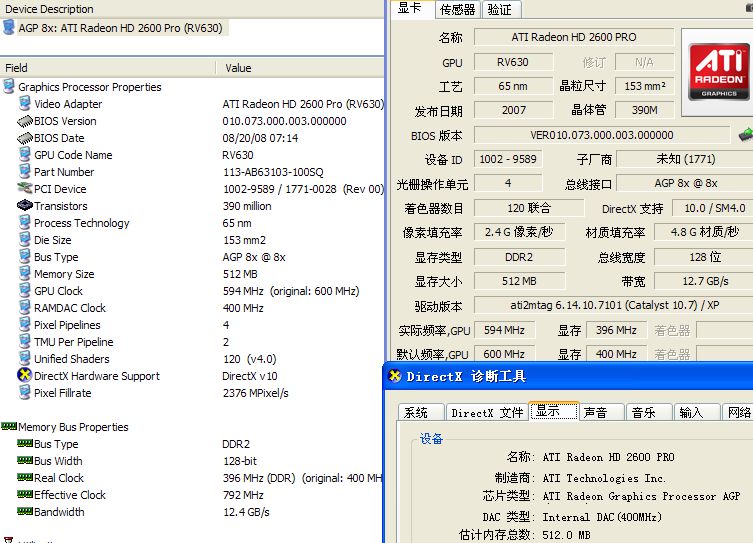Click the Unified Shaders row icon
Screen dimensions: 753x543
click(x=24, y=358)
